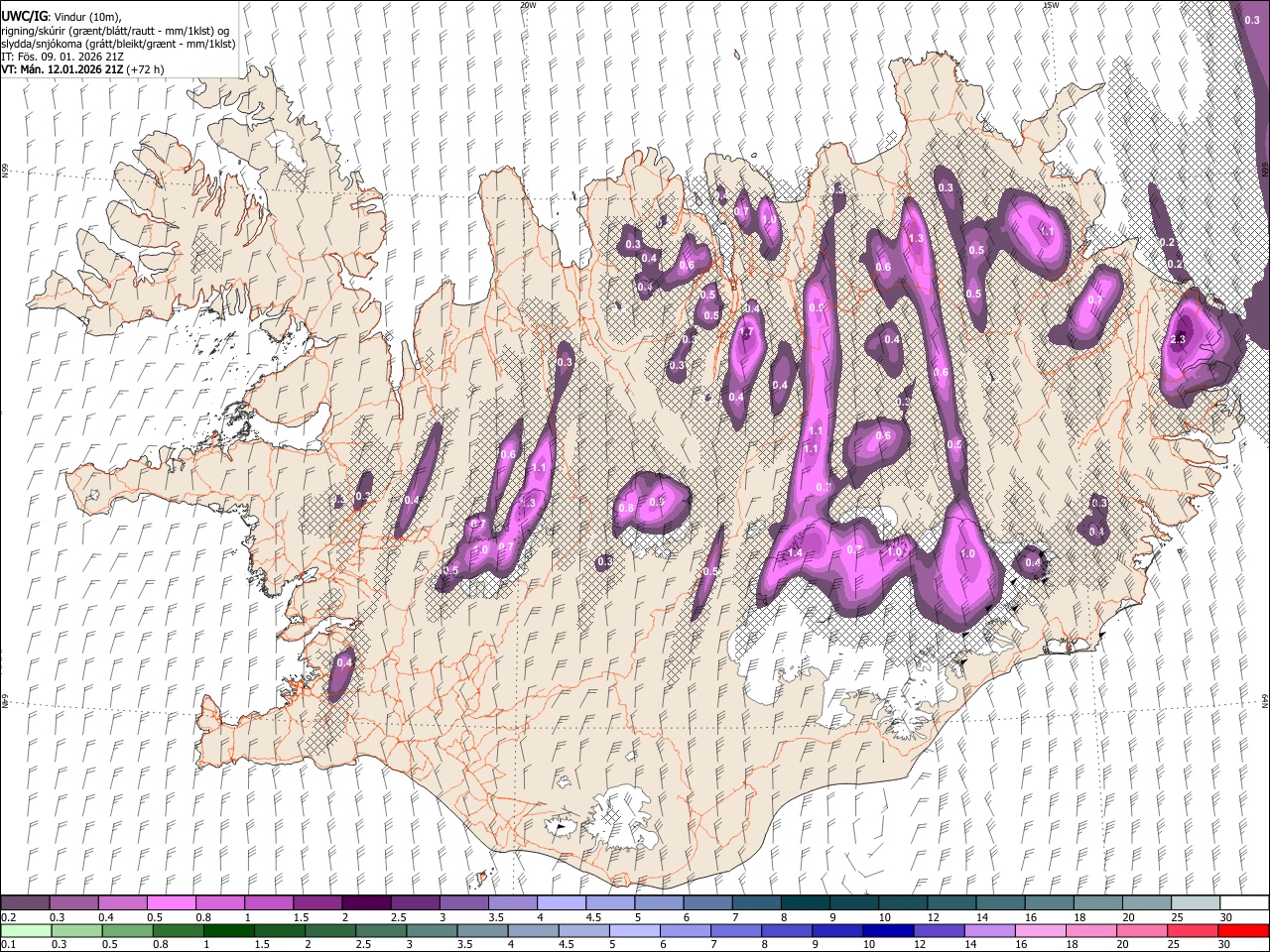Screen dimensions: 1270x952
Task: Pick the violet swatch labeled 12 in the green row
Action: (x=938, y=930)
